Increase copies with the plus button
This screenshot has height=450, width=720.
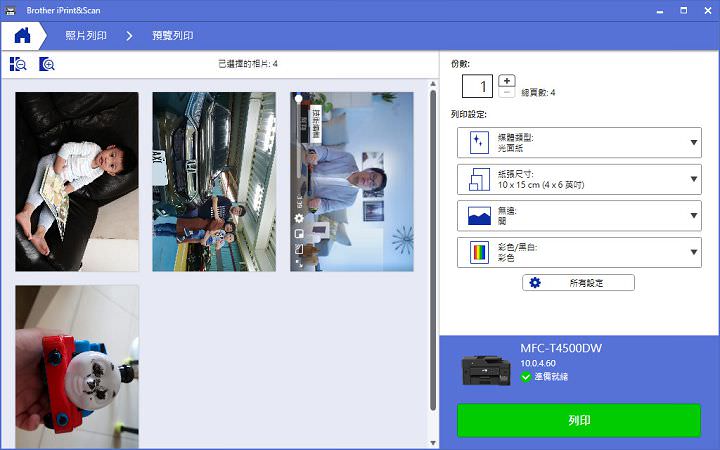(506, 80)
